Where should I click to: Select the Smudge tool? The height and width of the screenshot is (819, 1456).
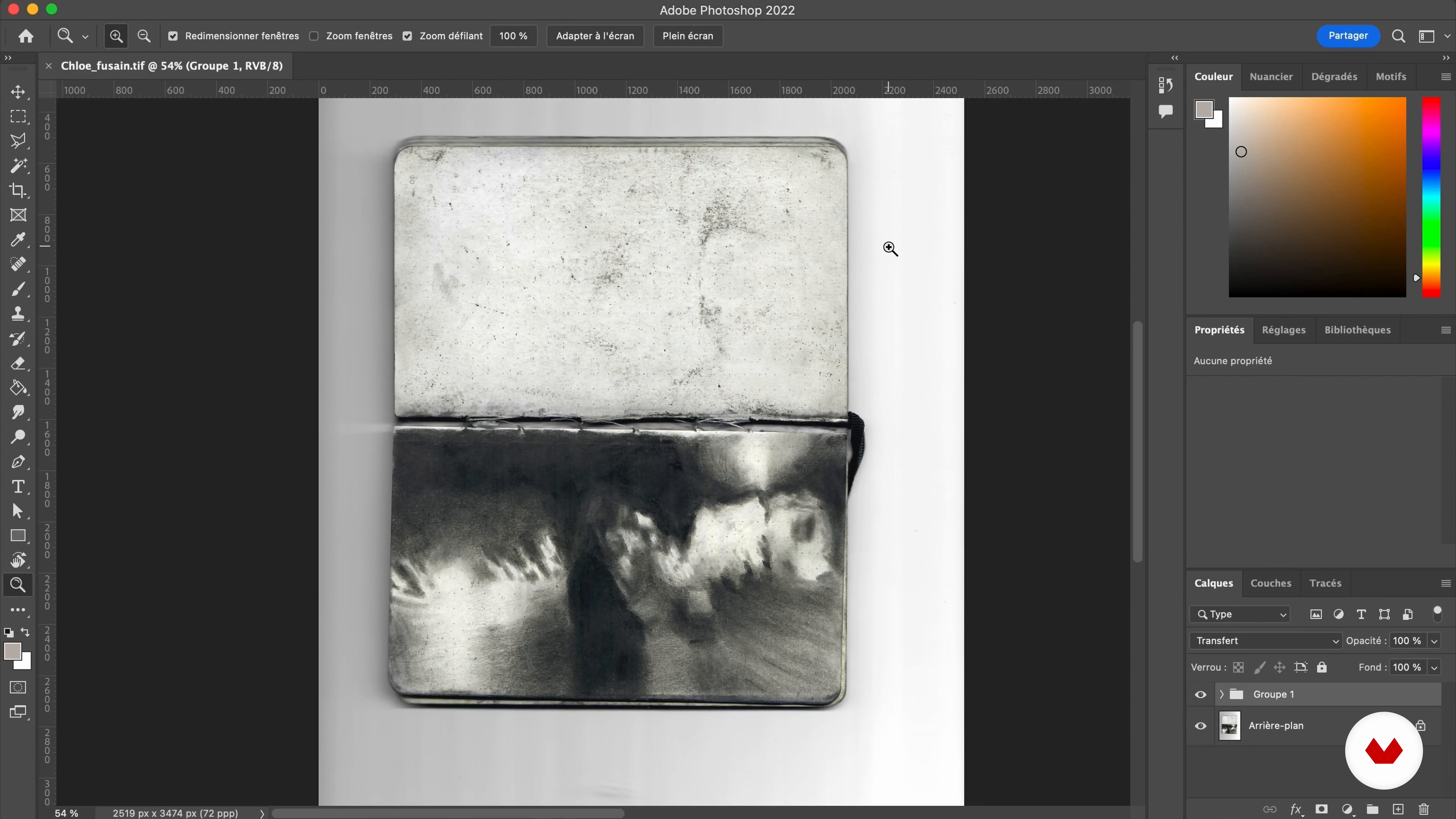click(18, 413)
